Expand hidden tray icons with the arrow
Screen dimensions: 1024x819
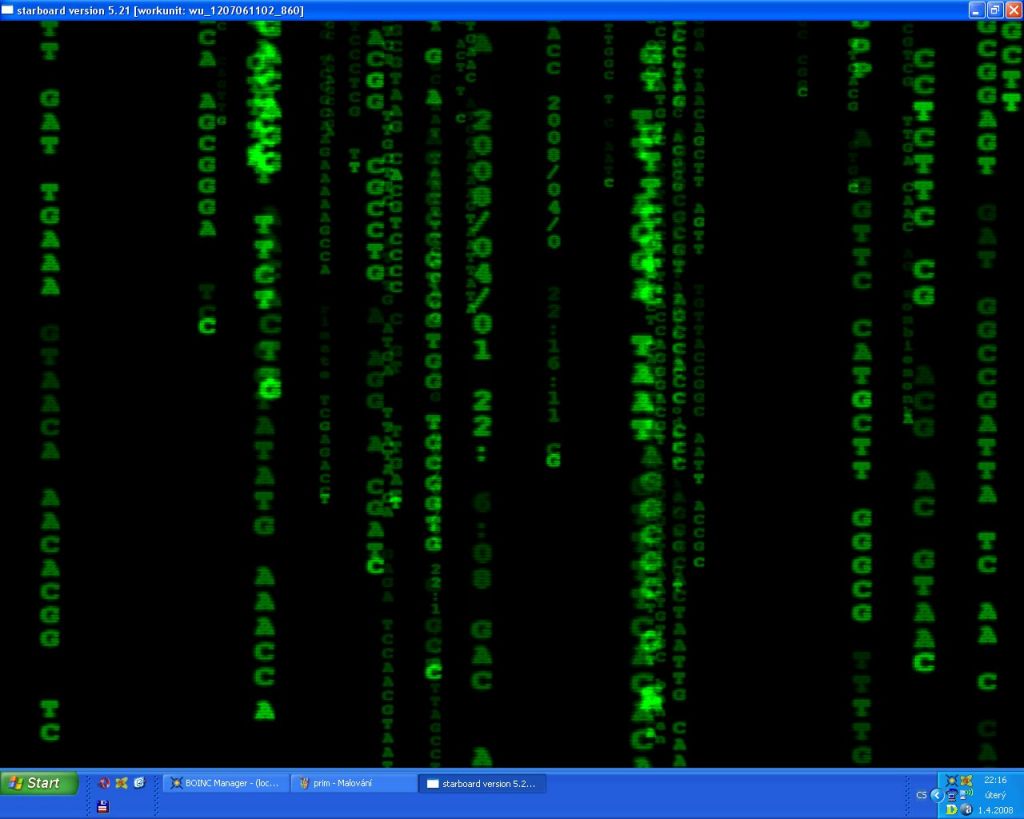click(936, 795)
